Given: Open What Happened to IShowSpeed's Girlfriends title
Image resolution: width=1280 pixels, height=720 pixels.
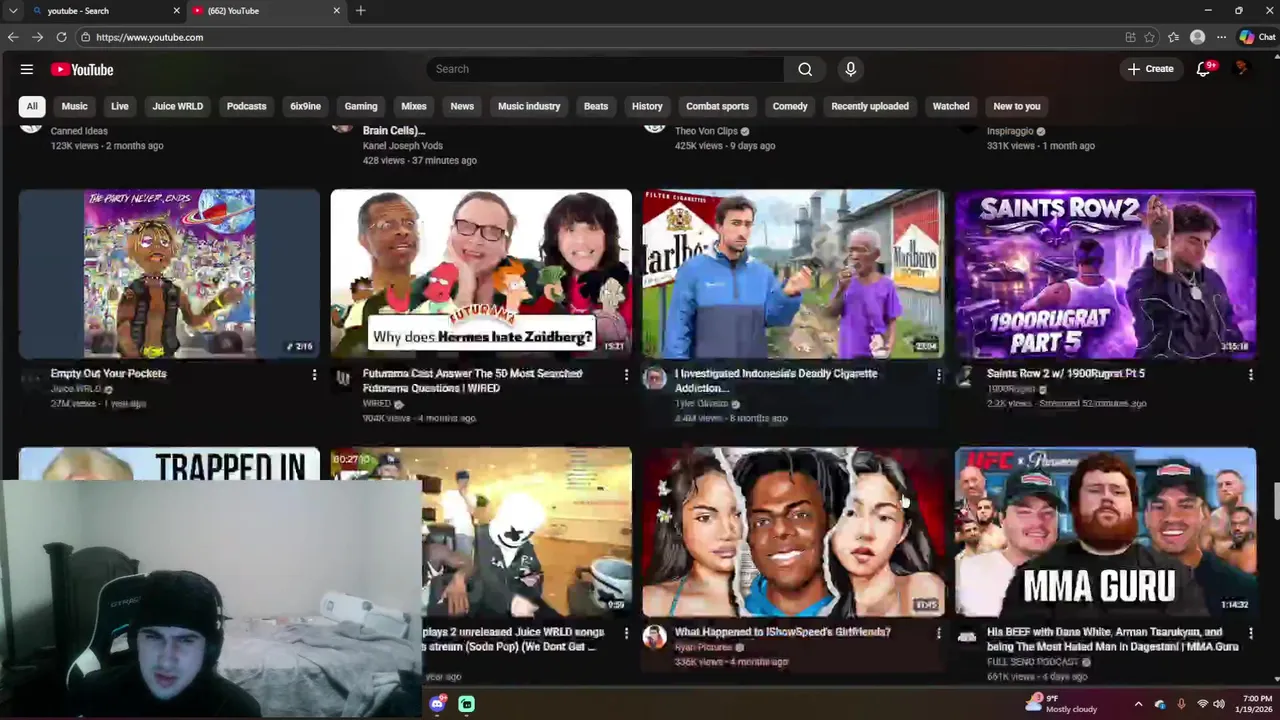Looking at the screenshot, I should click(x=782, y=632).
